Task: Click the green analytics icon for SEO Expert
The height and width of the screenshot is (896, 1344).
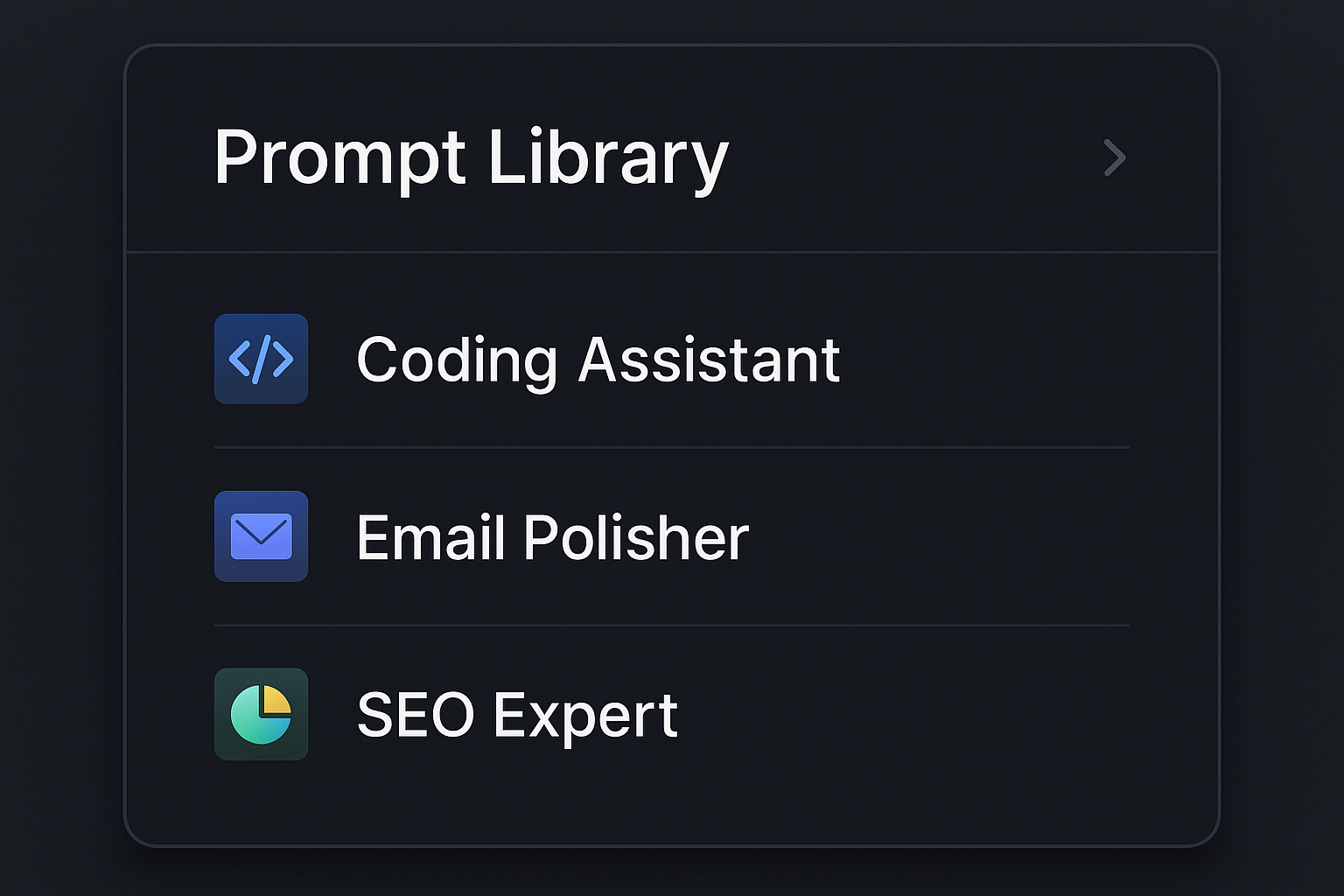Action: (261, 715)
